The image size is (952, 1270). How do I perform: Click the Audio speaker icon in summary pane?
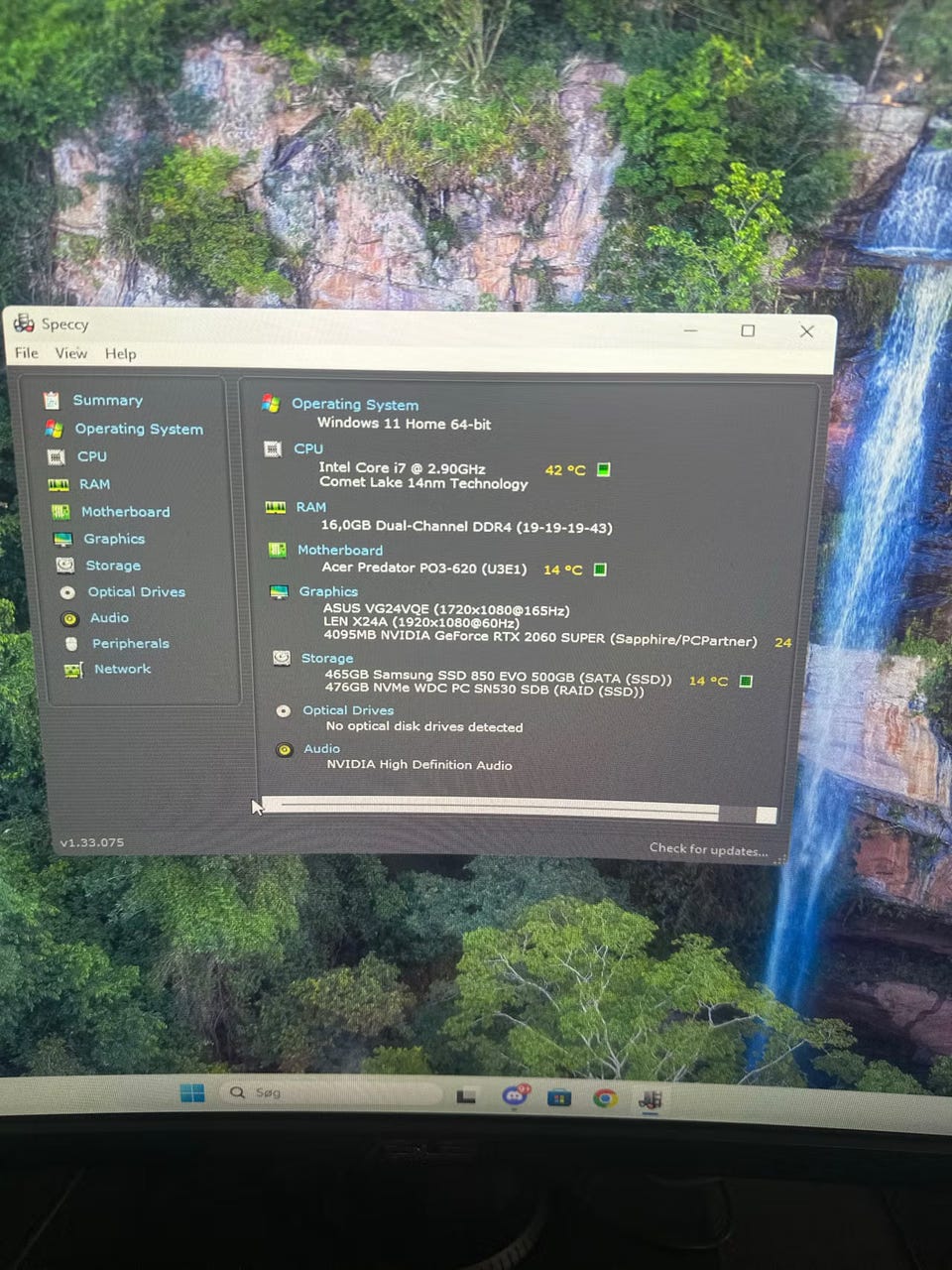(285, 750)
